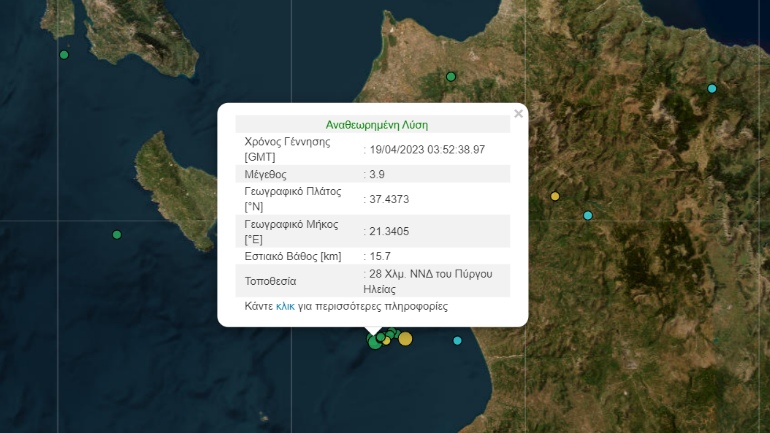Select the cyan marker in the northeast mountains
This screenshot has height=433, width=770.
pyautogui.click(x=712, y=89)
